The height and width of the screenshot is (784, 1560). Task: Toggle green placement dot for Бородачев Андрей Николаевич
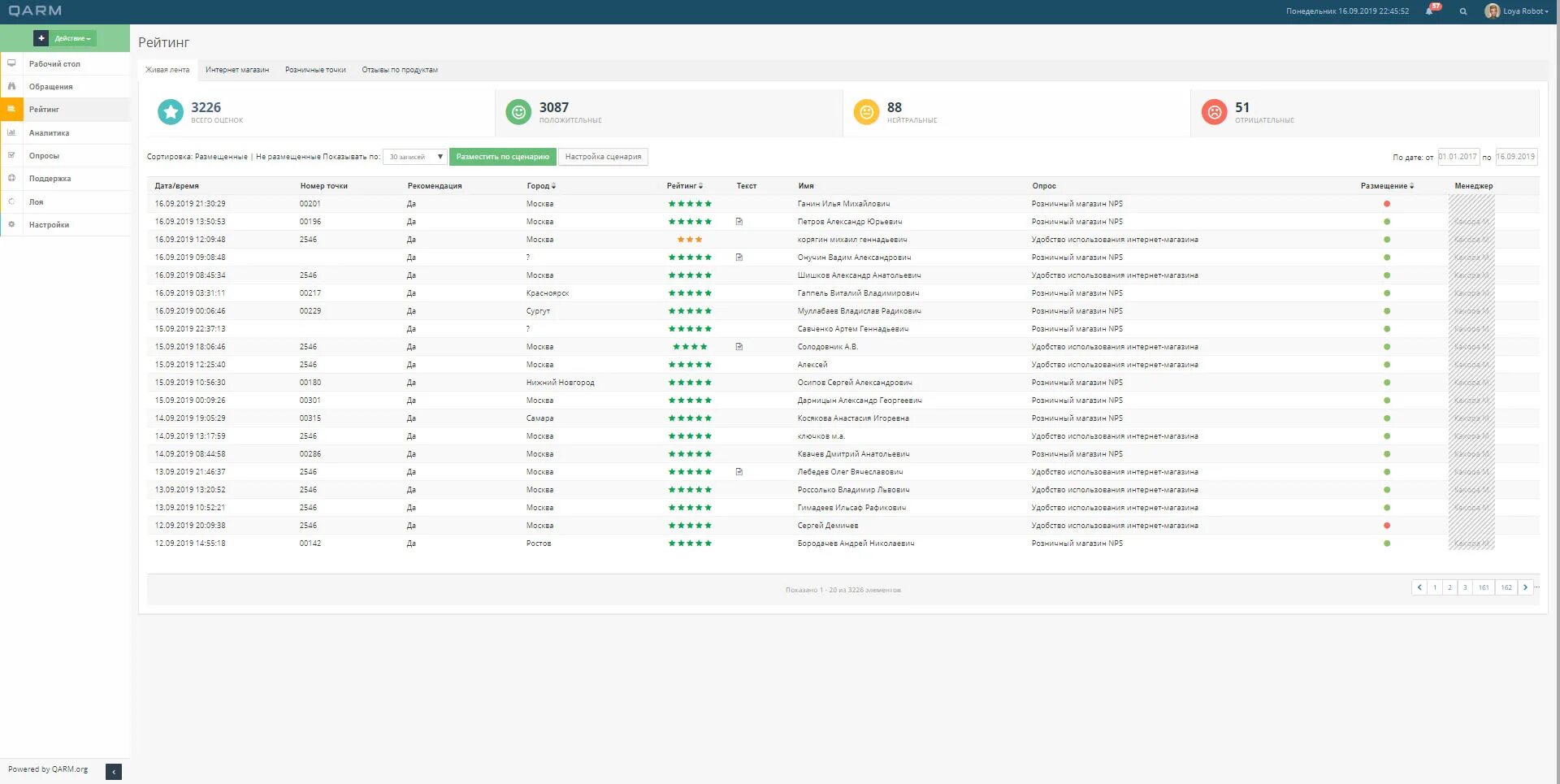pos(1387,544)
